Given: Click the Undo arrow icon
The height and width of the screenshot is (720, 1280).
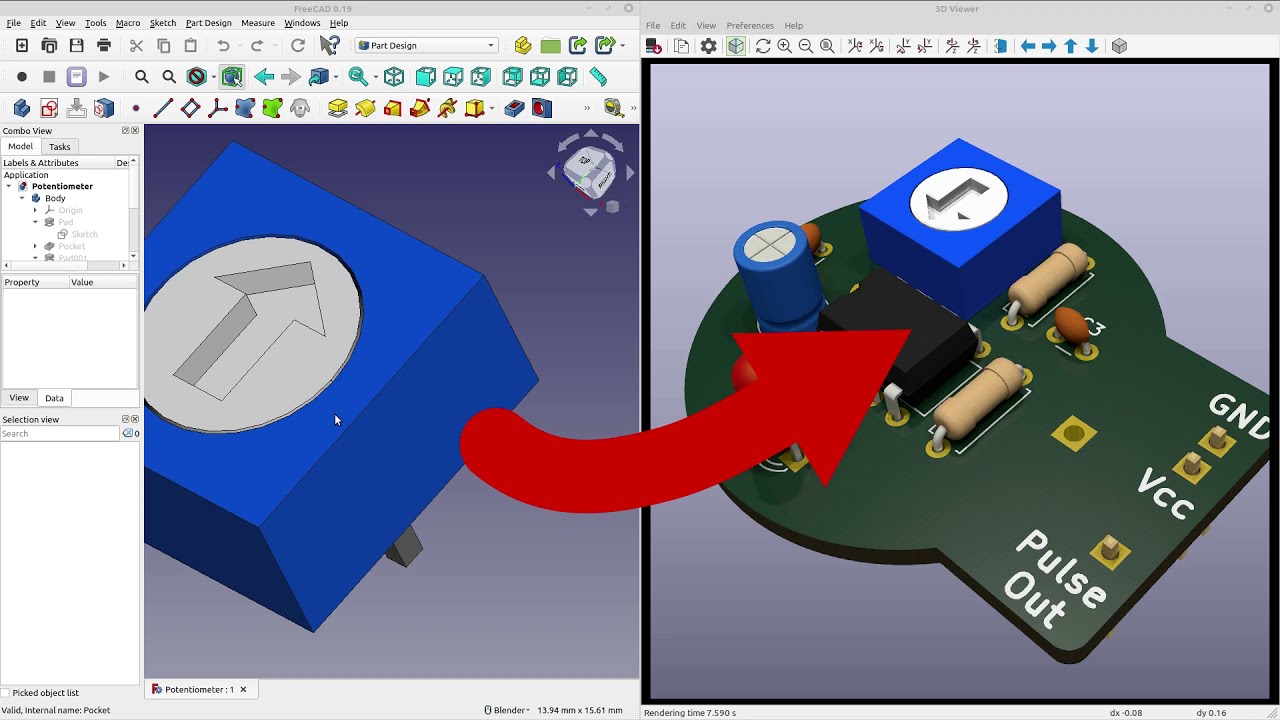Looking at the screenshot, I should coord(223,45).
